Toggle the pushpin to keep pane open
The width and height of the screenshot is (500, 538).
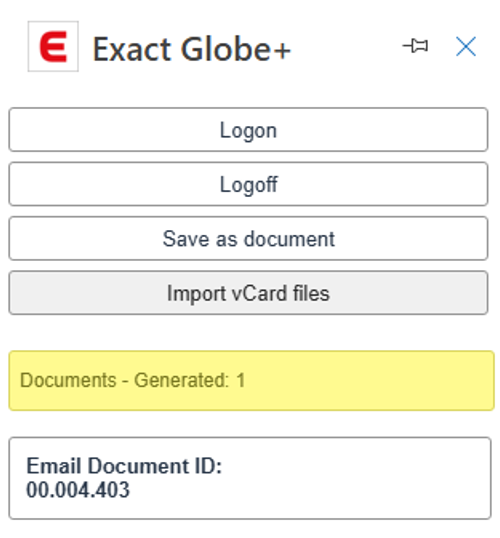(415, 46)
